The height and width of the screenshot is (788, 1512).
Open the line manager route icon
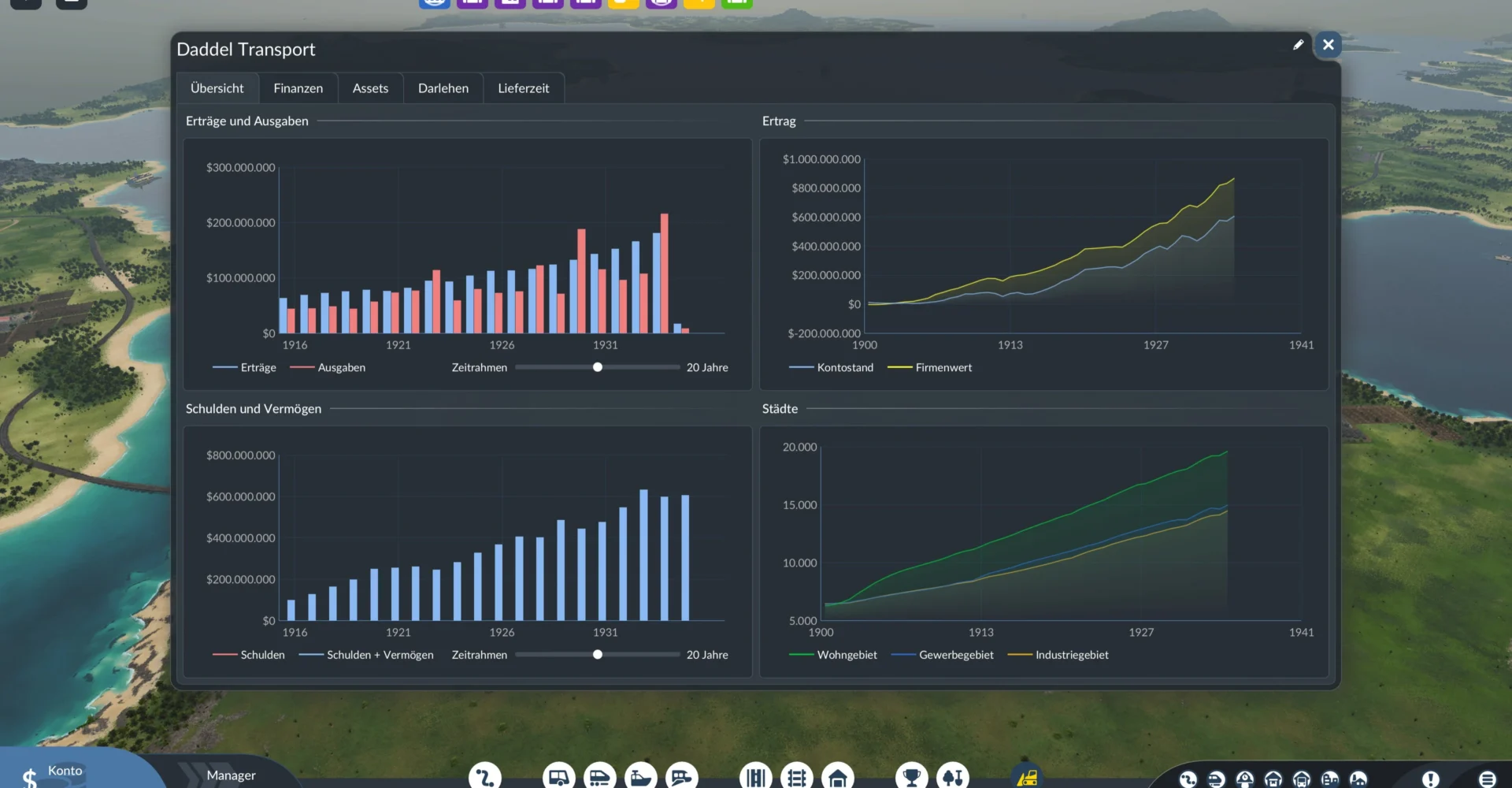pos(485,777)
